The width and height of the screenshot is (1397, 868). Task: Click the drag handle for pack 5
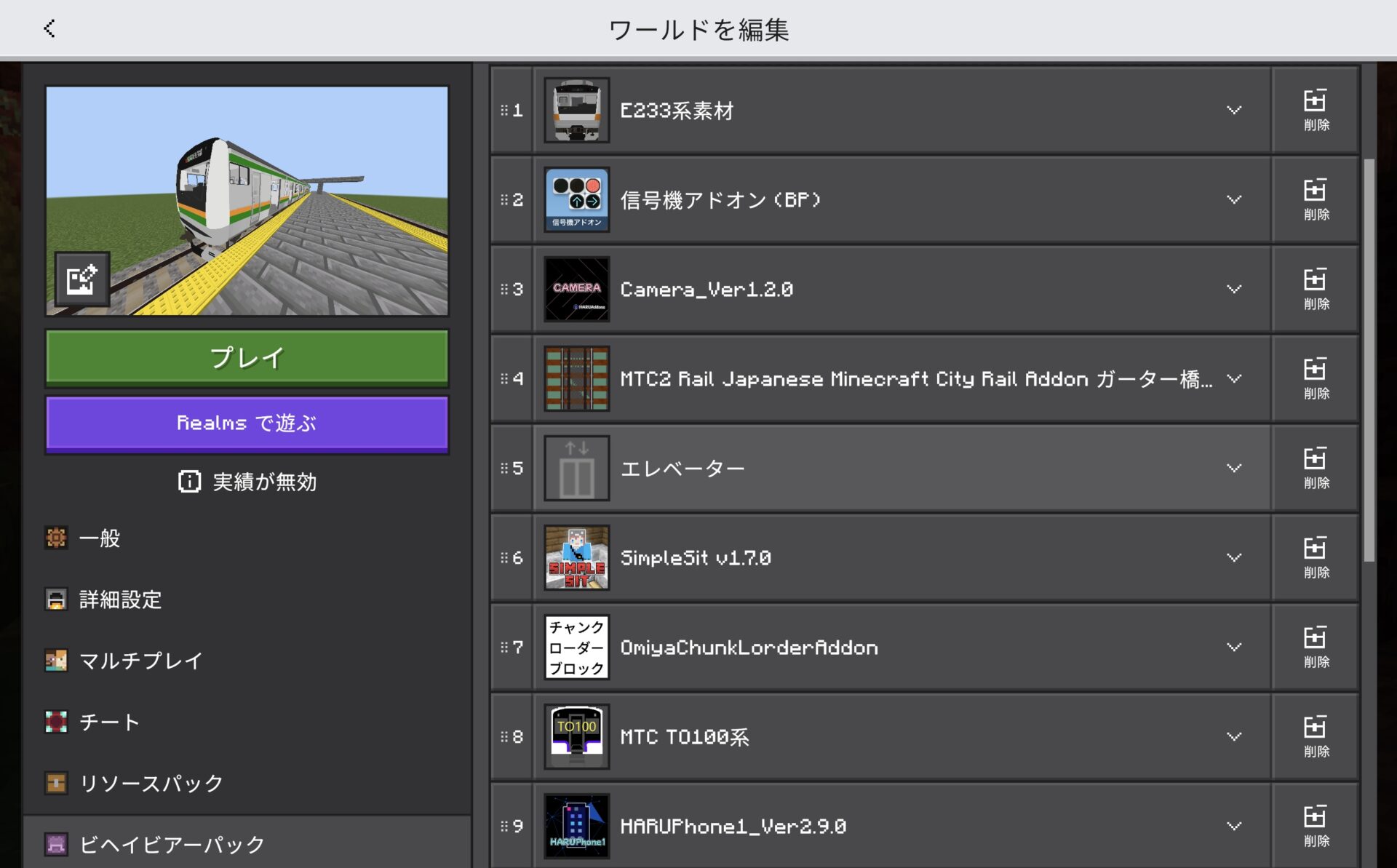(x=504, y=468)
